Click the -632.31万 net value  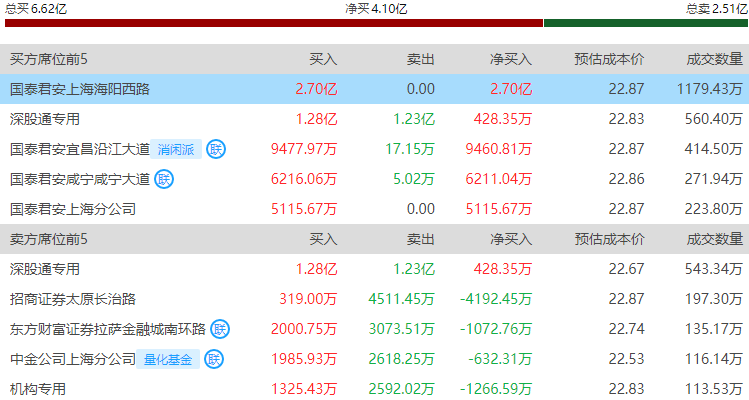(500, 359)
